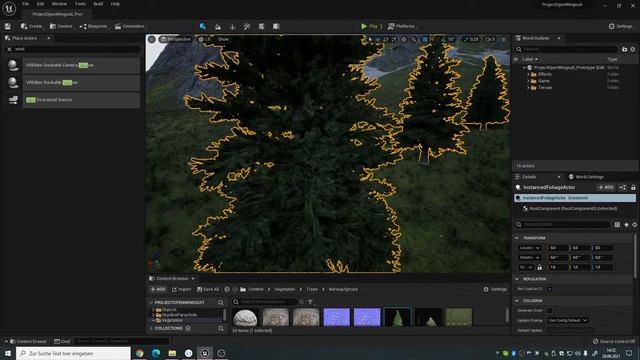Image resolution: width=640 pixels, height=360 pixels.
Task: Clear the Place Actors search field
Action: click(9, 49)
